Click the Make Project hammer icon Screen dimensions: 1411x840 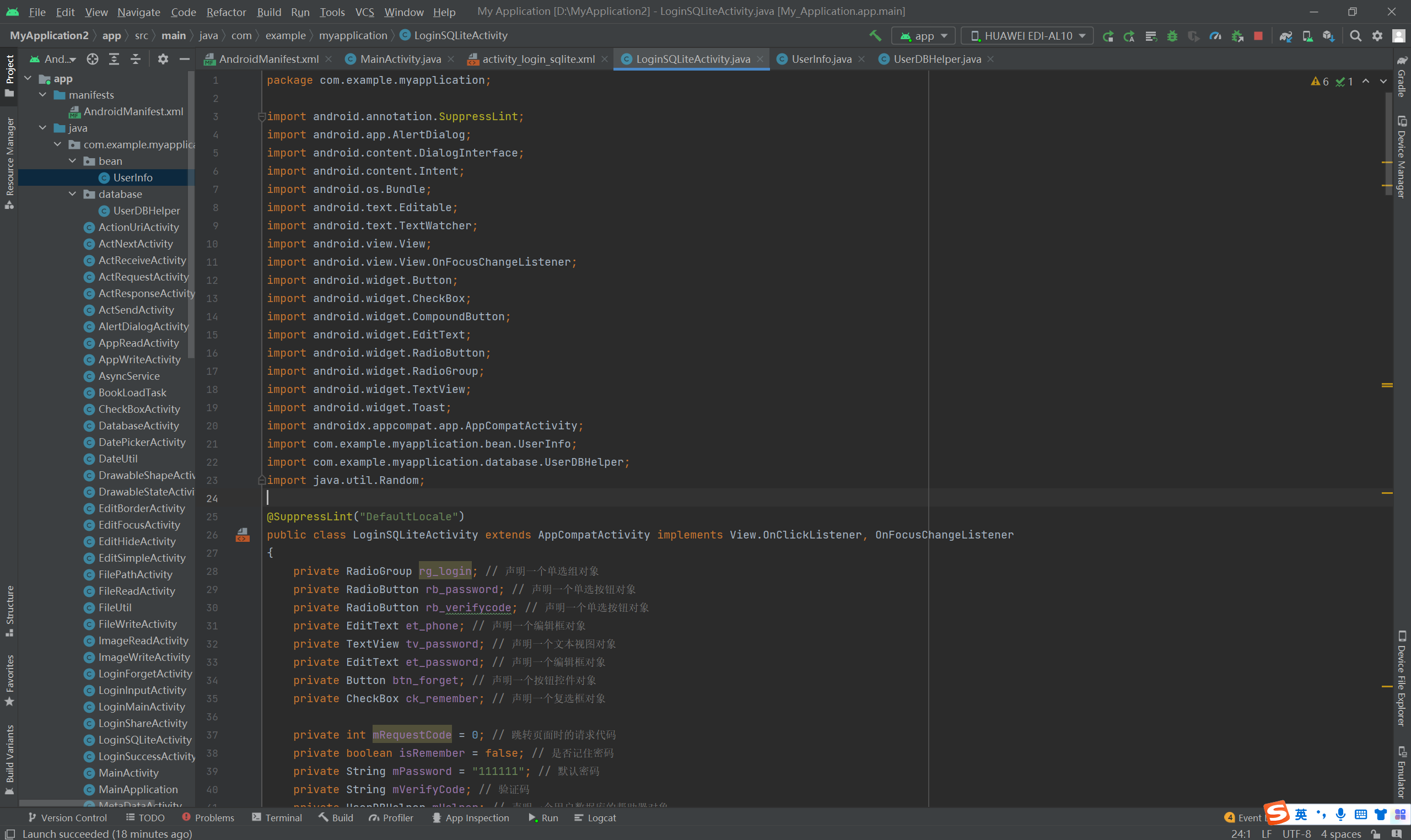(x=875, y=36)
